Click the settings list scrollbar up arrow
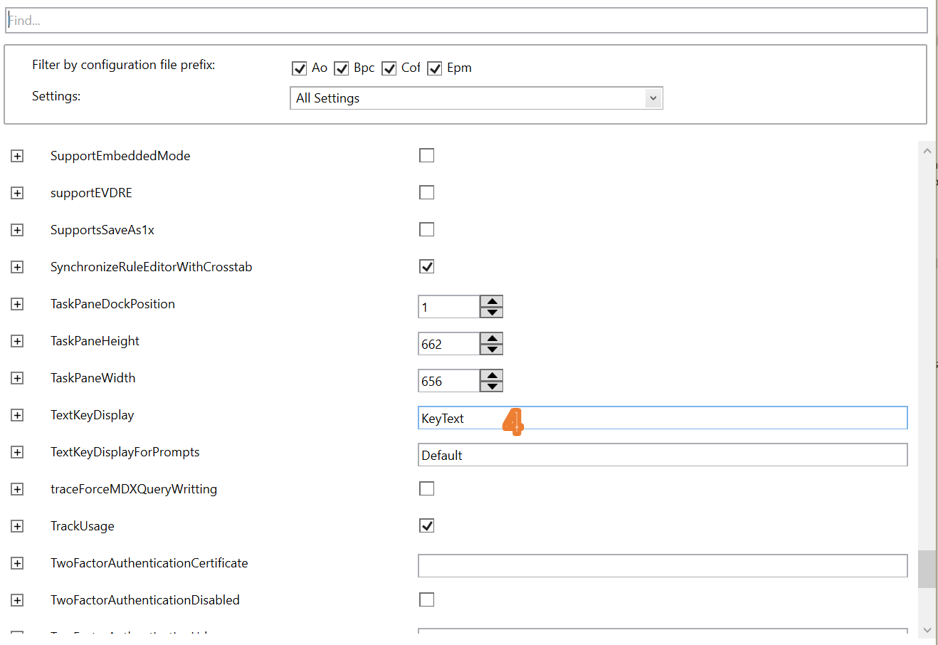This screenshot has height=645, width=938. click(927, 151)
